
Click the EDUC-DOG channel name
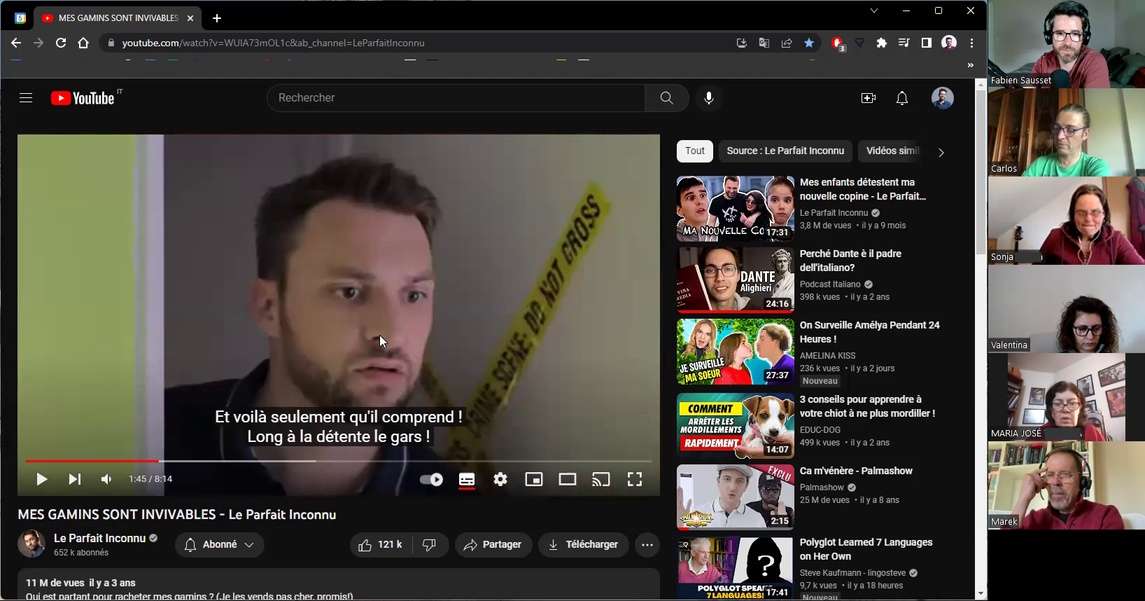pyautogui.click(x=820, y=430)
